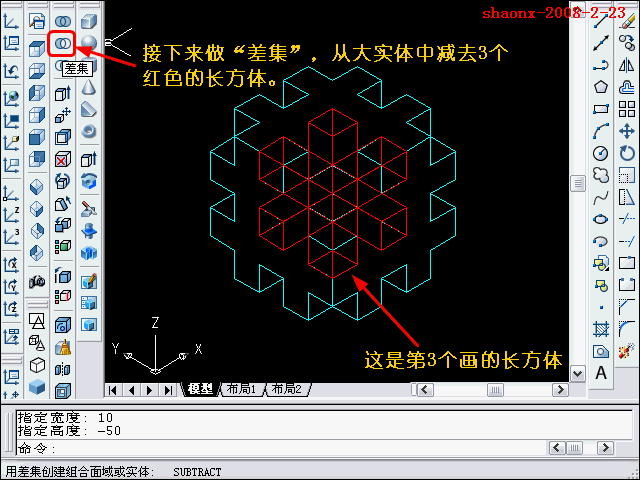This screenshot has height=480, width=640.
Task: Click horizontal scrollbar left arrow under drawing
Action: pyautogui.click(x=425, y=390)
